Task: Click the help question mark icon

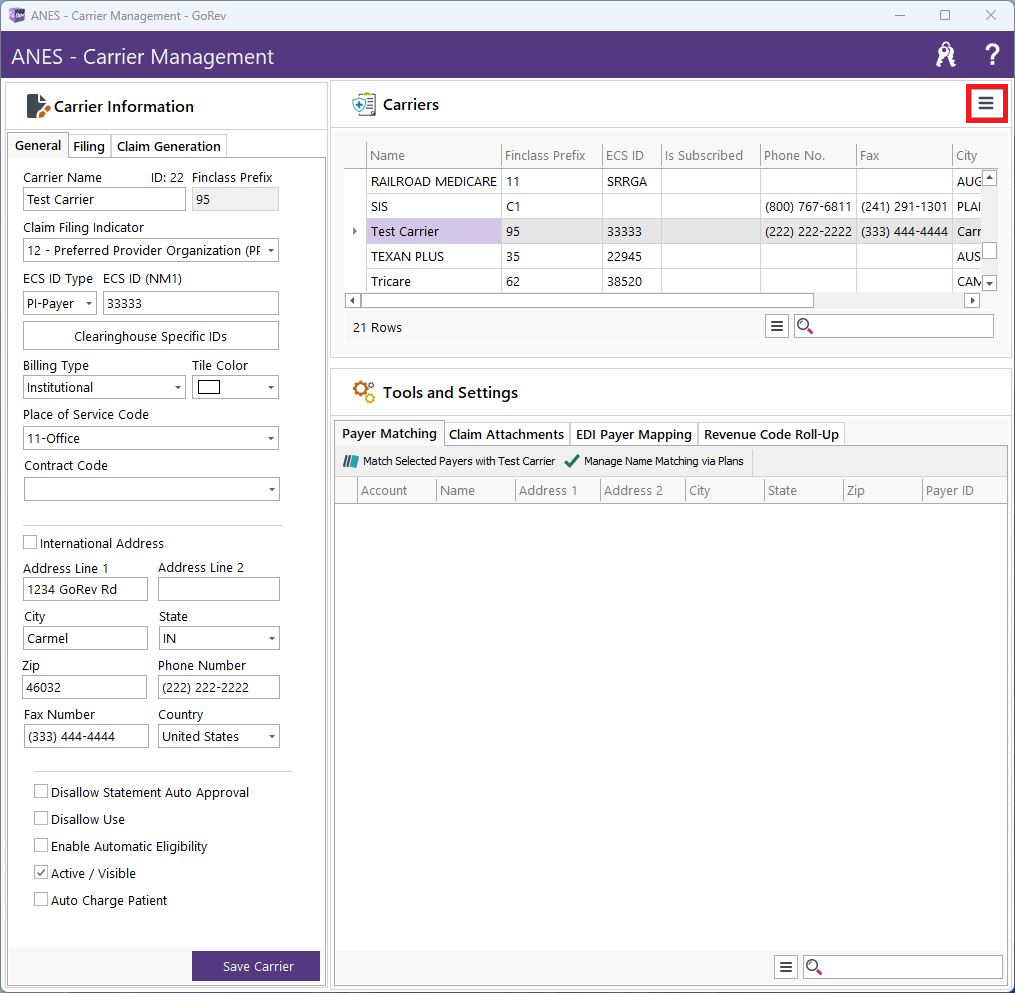Action: point(991,55)
